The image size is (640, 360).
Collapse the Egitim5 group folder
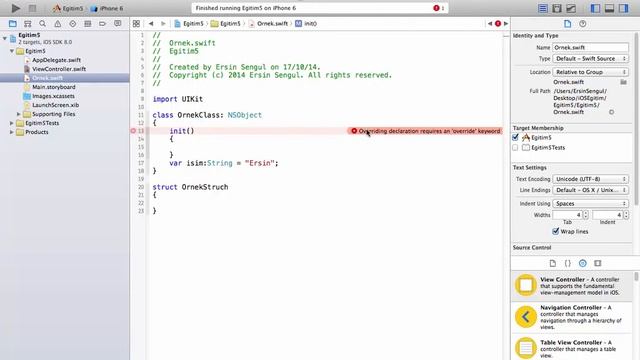point(12,51)
